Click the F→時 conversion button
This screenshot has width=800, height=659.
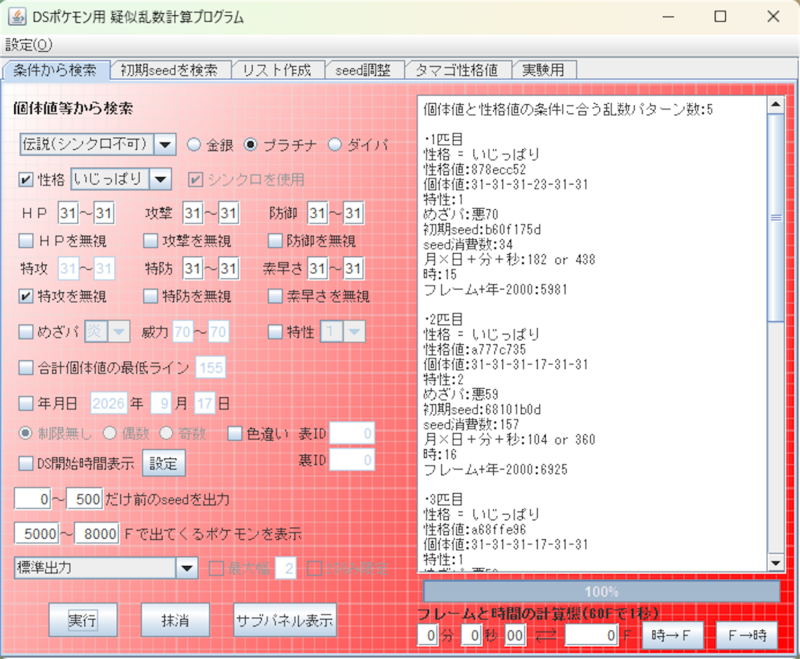point(747,636)
